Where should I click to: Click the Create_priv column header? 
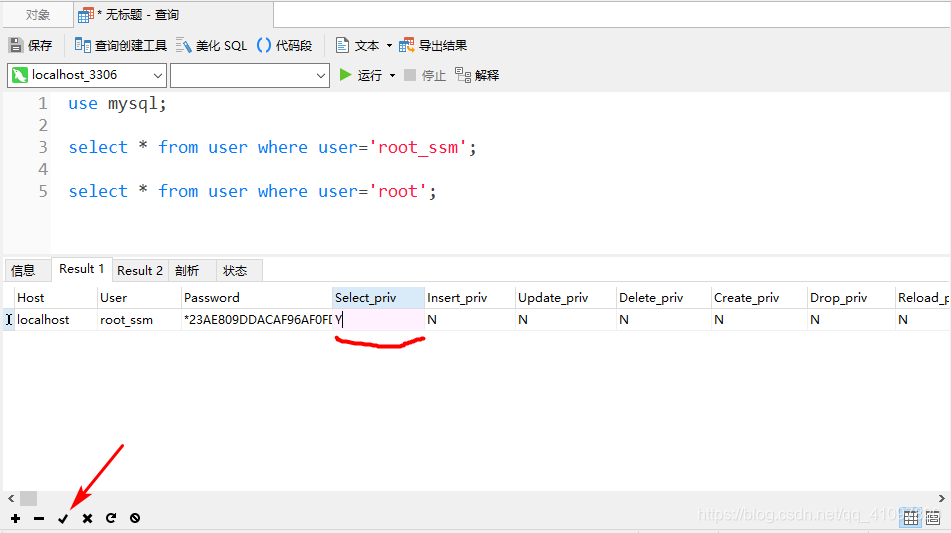pos(759,298)
